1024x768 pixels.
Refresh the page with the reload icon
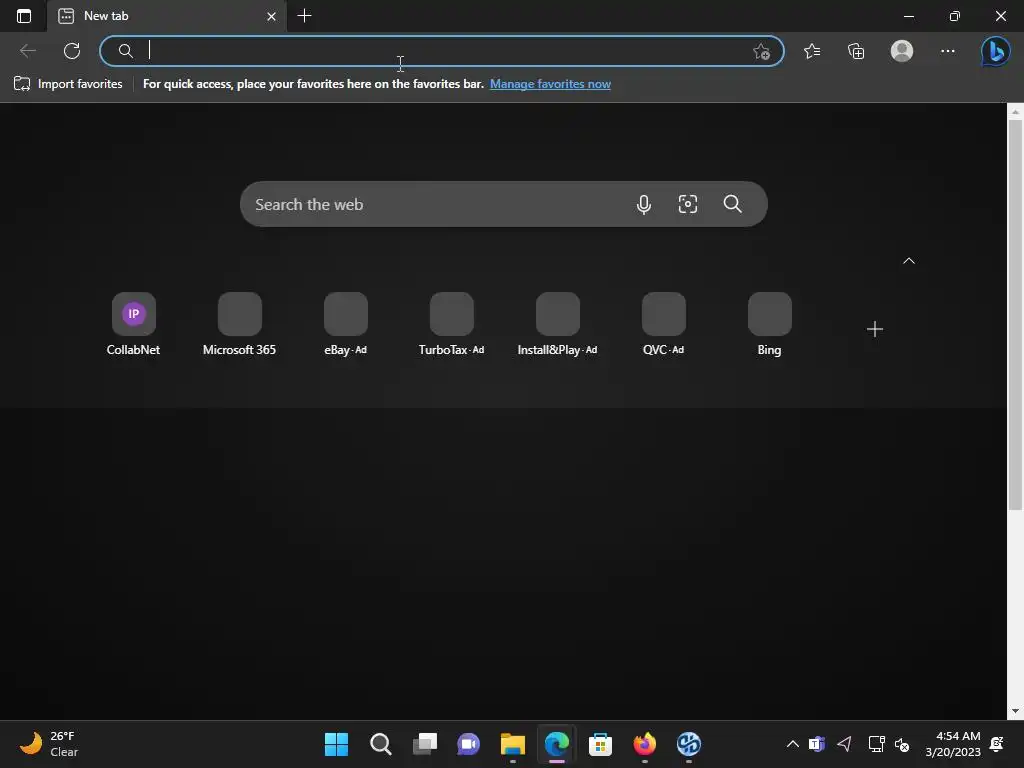(72, 51)
